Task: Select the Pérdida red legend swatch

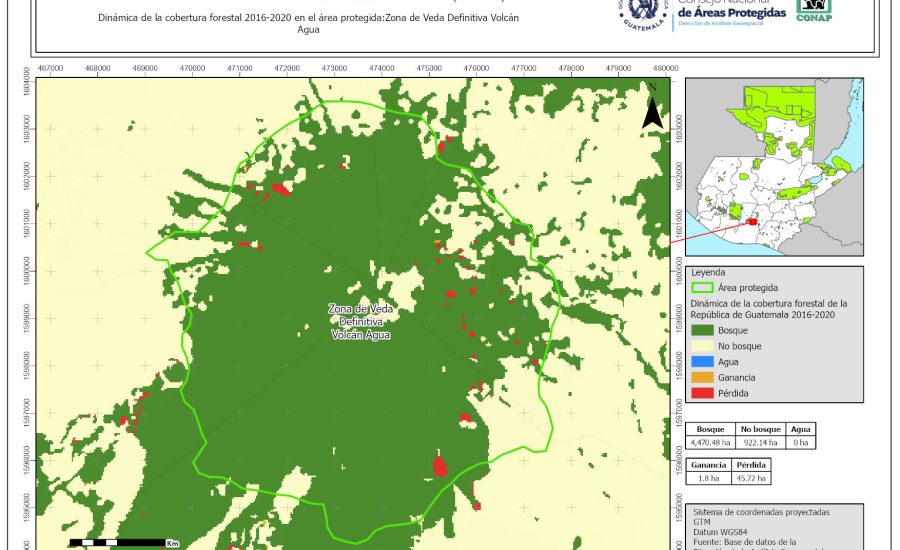Action: click(708, 393)
